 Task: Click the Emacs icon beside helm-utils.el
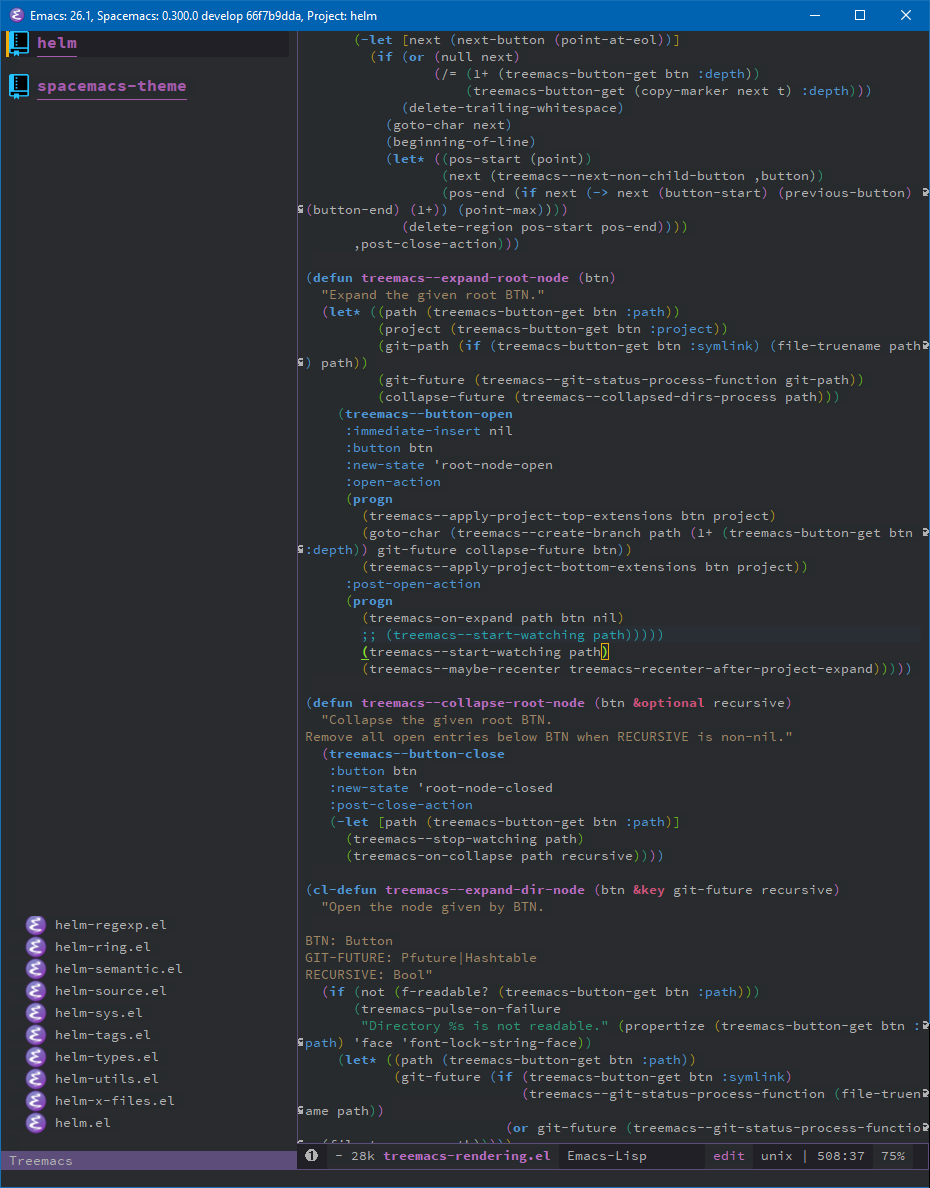pyautogui.click(x=36, y=1079)
